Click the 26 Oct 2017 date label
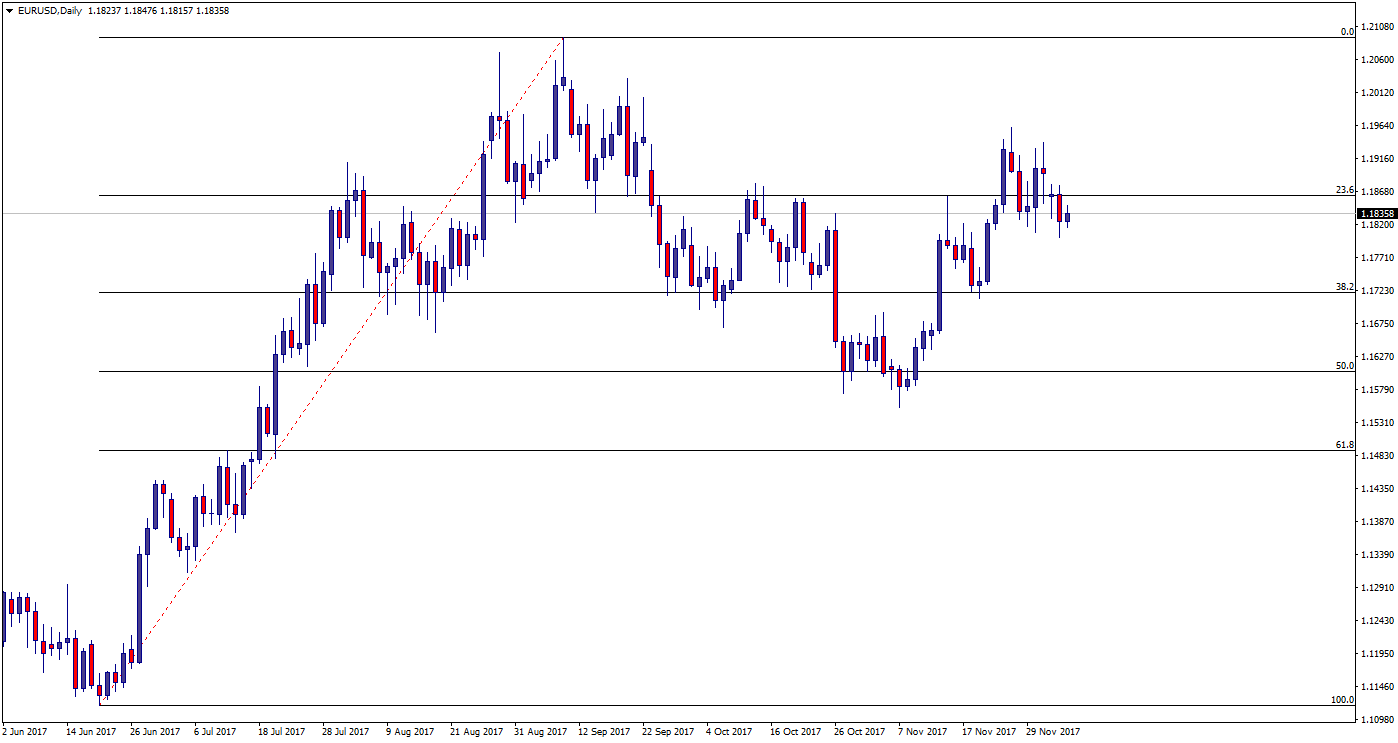1398x743 pixels. point(860,732)
